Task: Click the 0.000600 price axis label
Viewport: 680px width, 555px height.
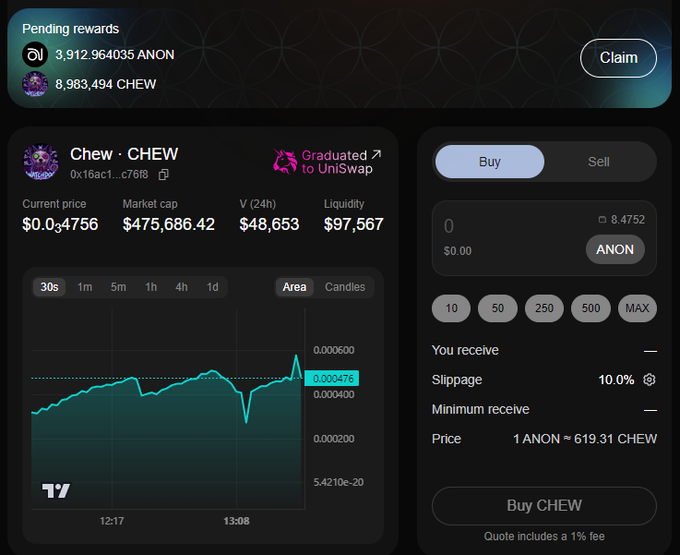Action: (334, 350)
